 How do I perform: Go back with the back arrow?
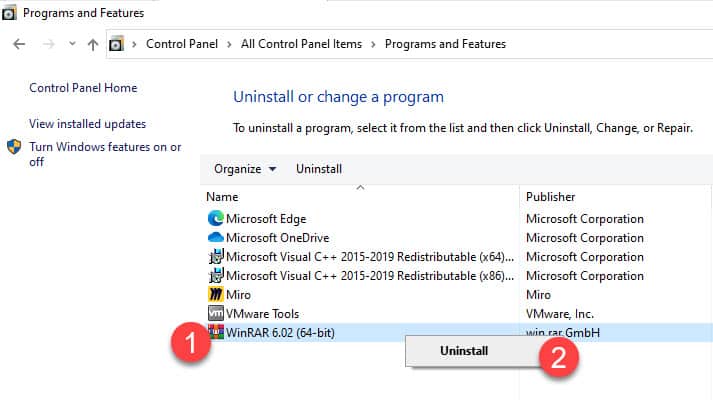tap(19, 44)
